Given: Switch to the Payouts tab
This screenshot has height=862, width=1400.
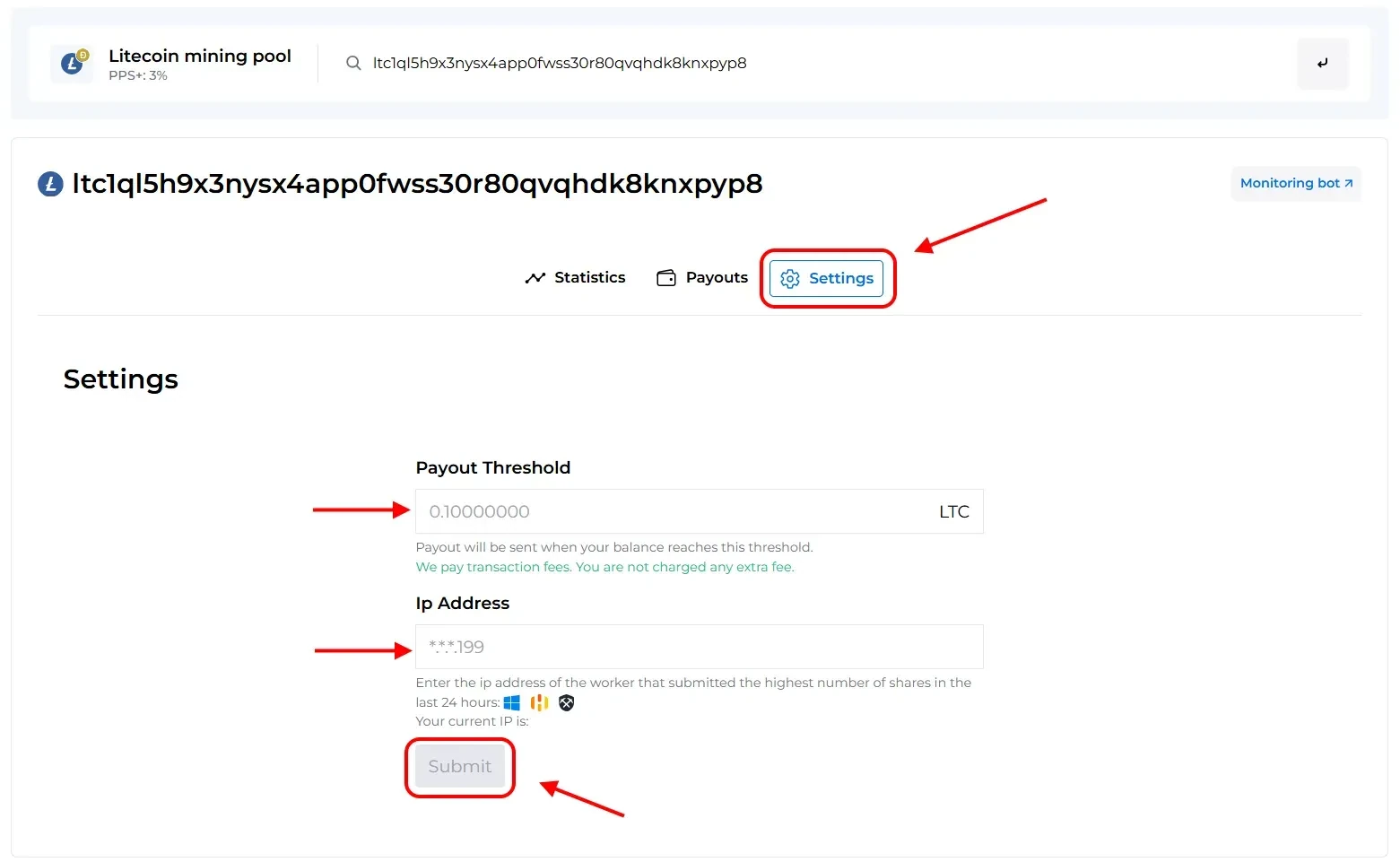Looking at the screenshot, I should pyautogui.click(x=717, y=278).
